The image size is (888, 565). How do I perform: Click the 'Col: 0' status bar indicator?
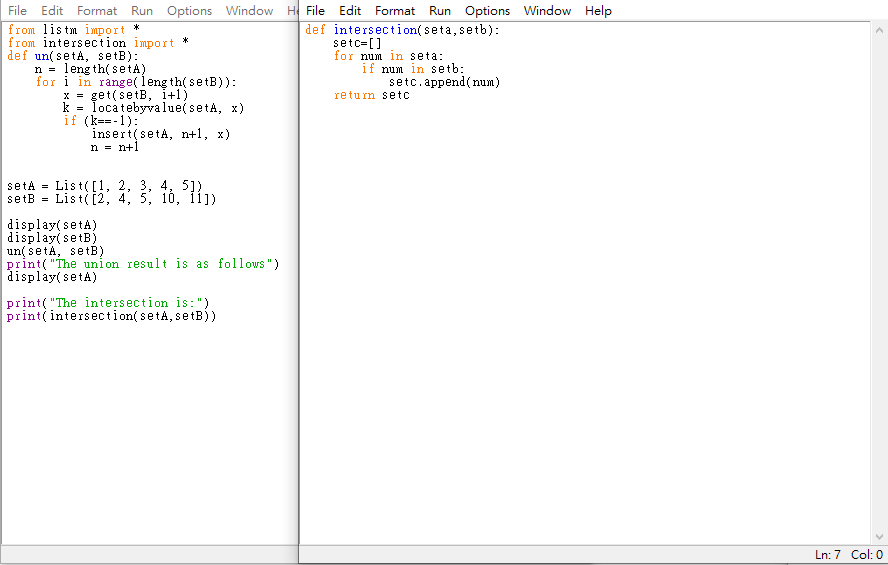click(x=867, y=555)
